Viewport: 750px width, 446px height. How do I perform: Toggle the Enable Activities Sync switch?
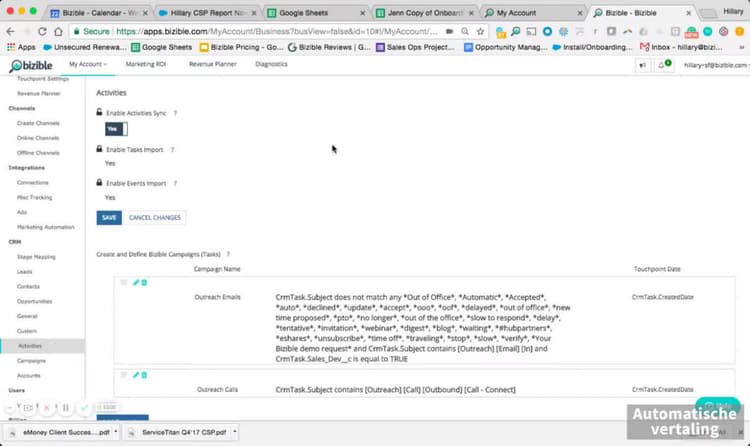pos(116,129)
